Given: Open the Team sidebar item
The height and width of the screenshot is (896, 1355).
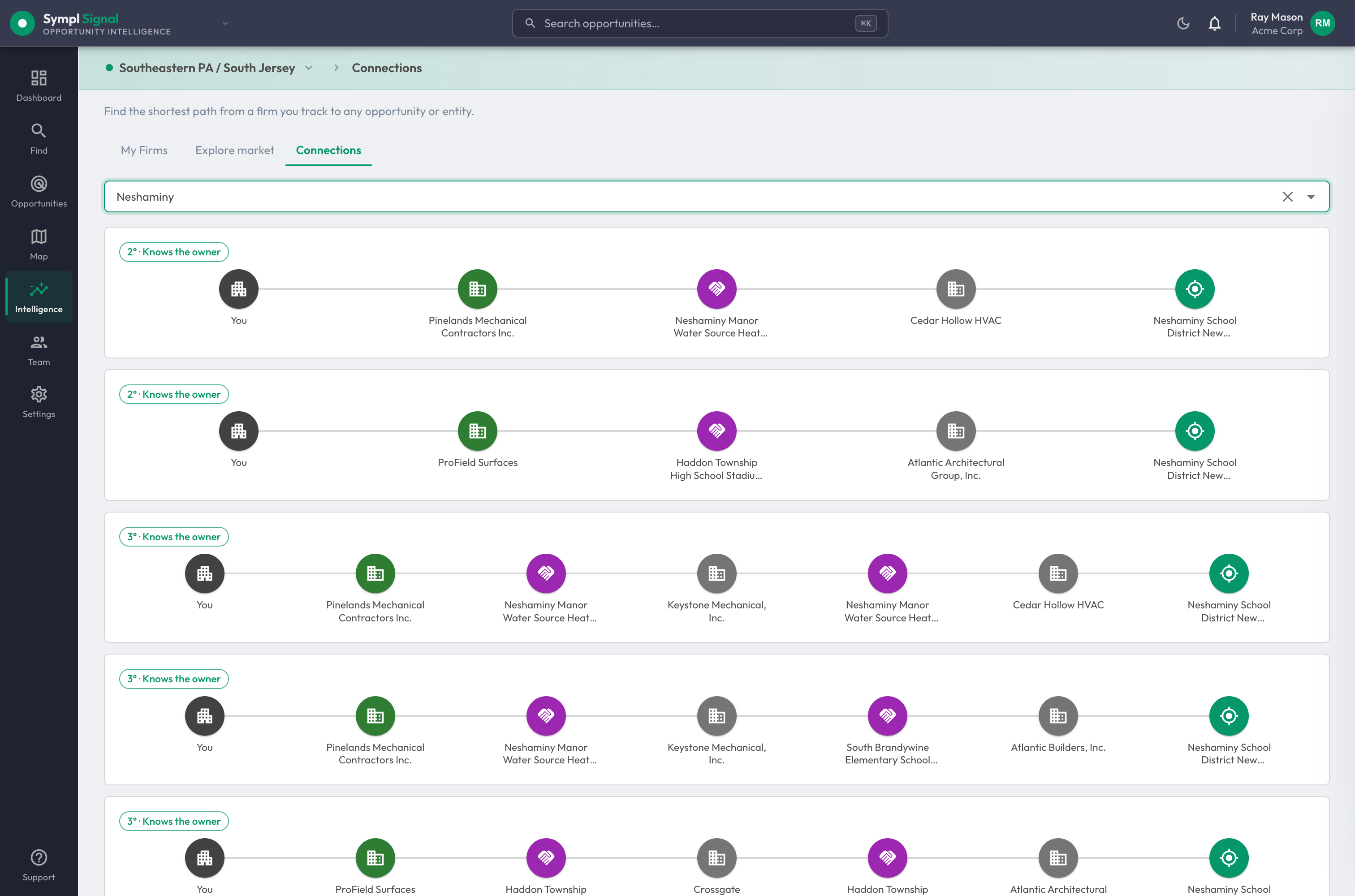Looking at the screenshot, I should [39, 350].
